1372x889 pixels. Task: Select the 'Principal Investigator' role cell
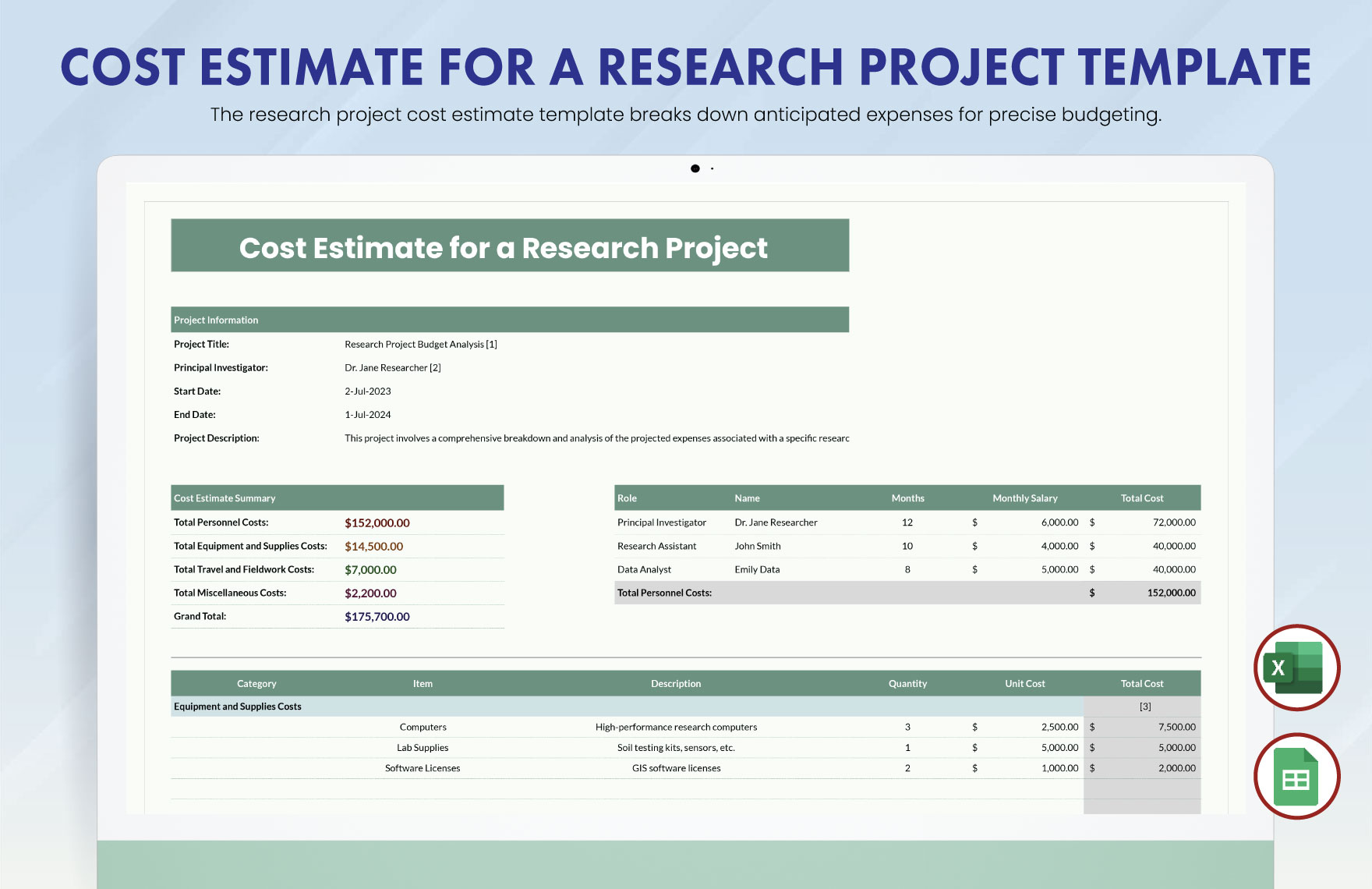662,522
